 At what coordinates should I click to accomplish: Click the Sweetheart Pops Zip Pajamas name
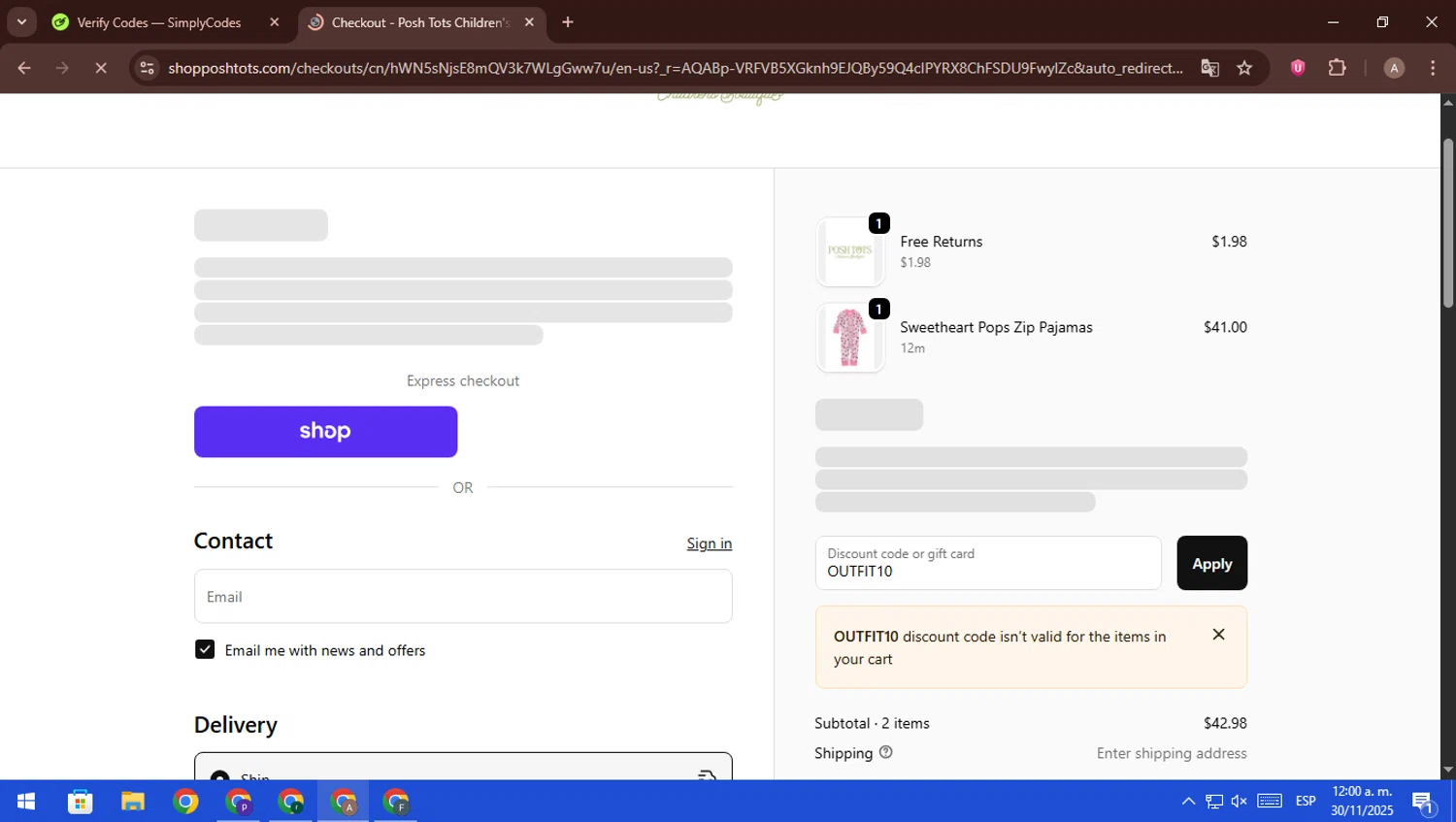click(996, 327)
